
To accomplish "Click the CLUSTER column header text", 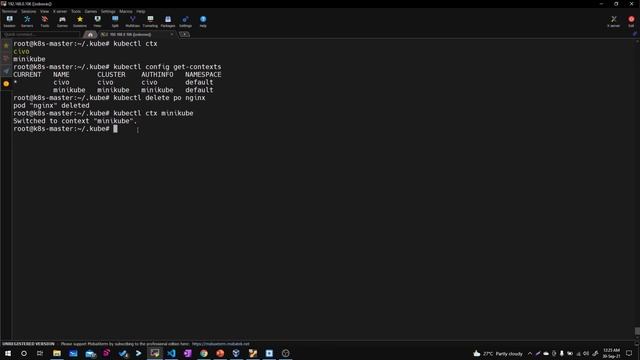I will tap(111, 74).
